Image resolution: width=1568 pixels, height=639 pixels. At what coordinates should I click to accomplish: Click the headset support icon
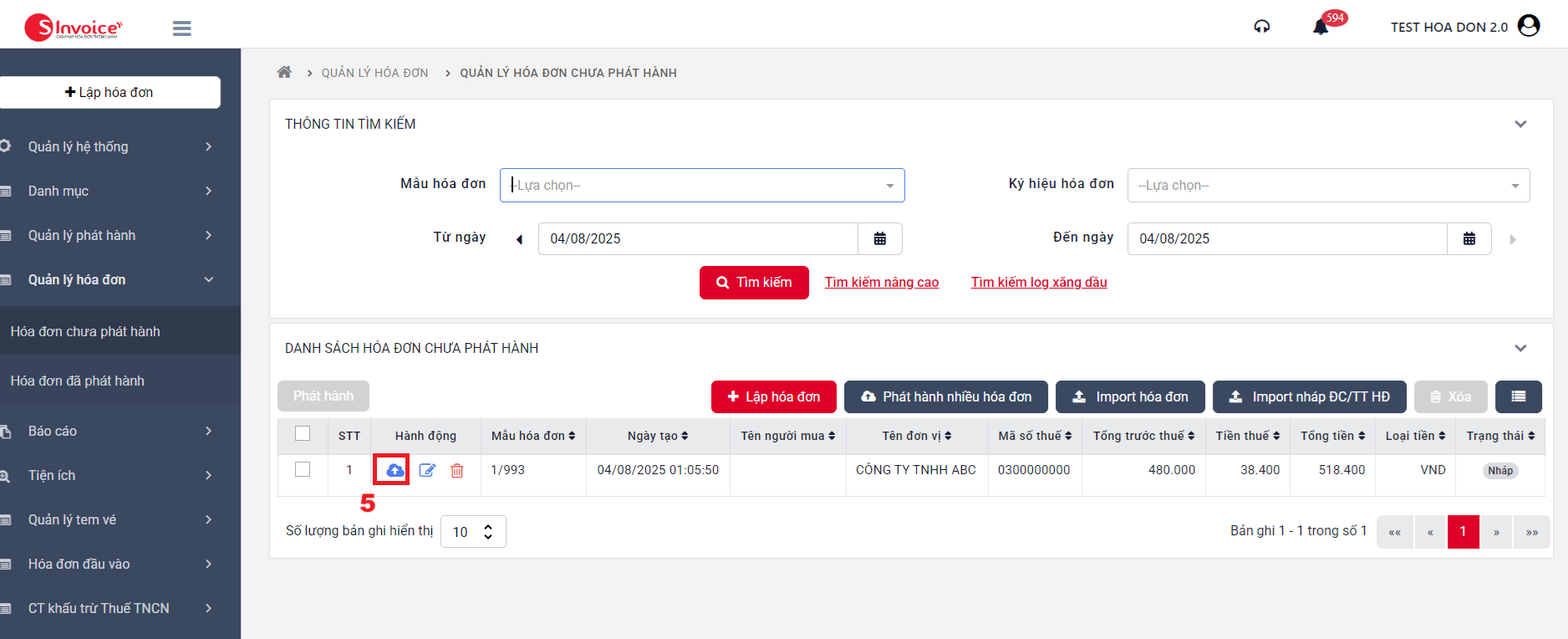(x=1262, y=27)
